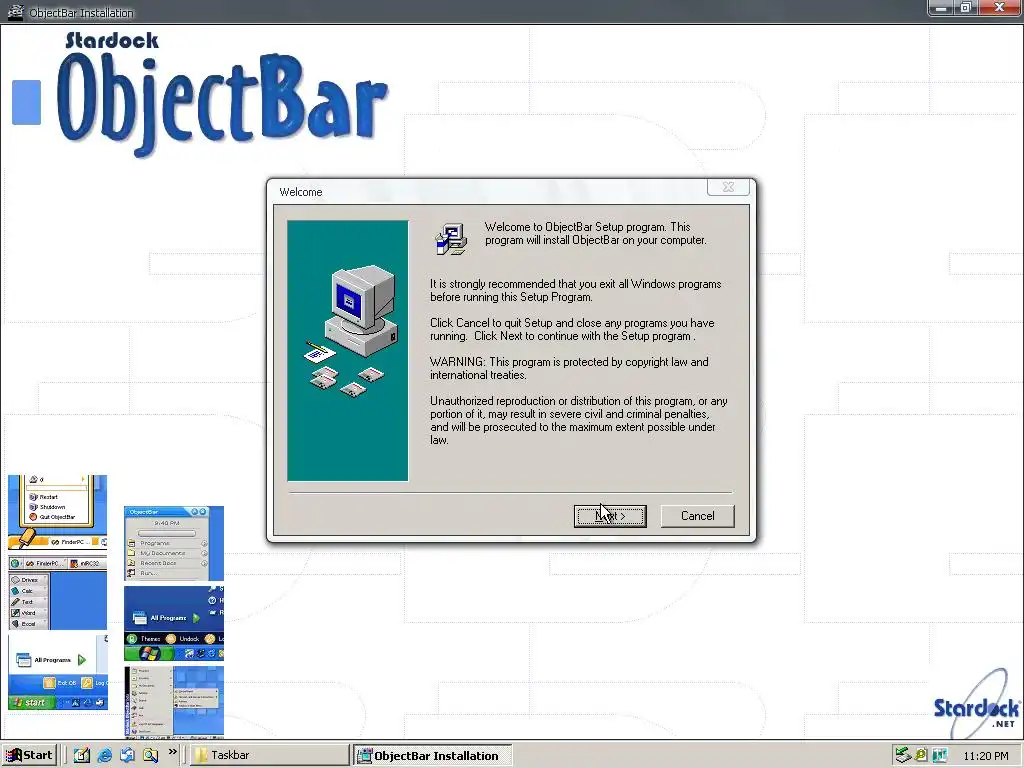
Task: Close the Welcome dialog with its X
Action: coord(728,187)
